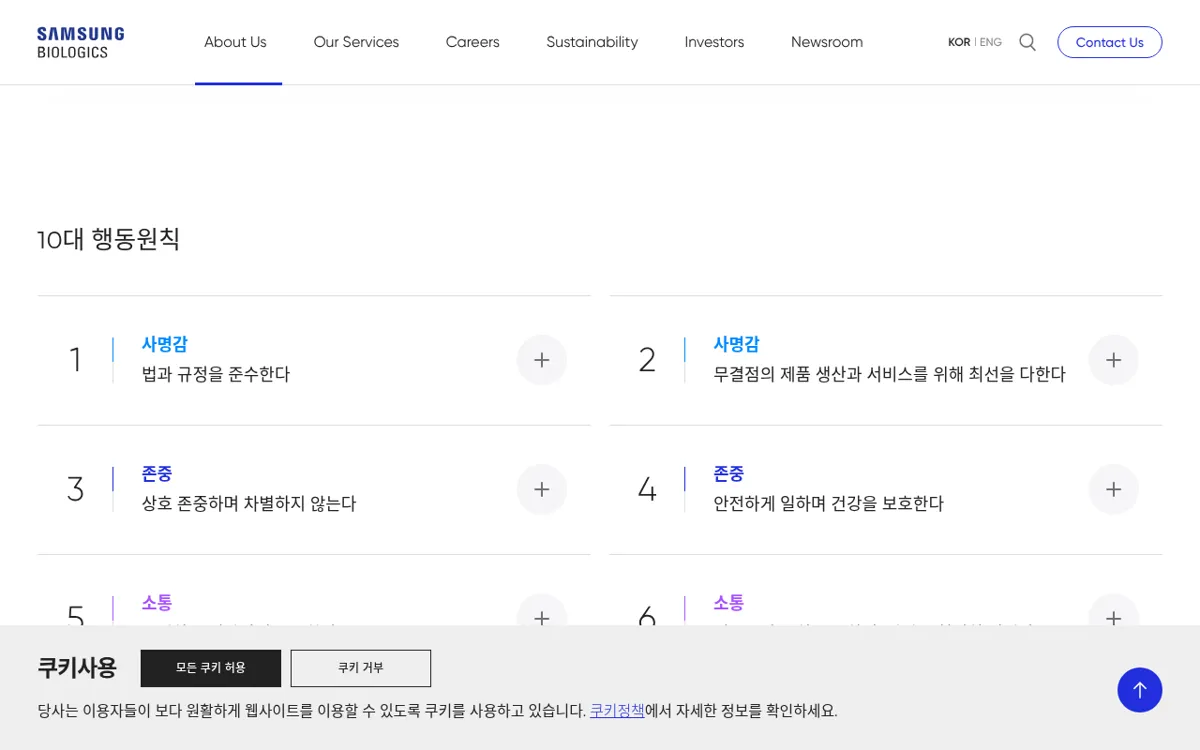
Task: Open the About Us menu
Action: point(235,42)
